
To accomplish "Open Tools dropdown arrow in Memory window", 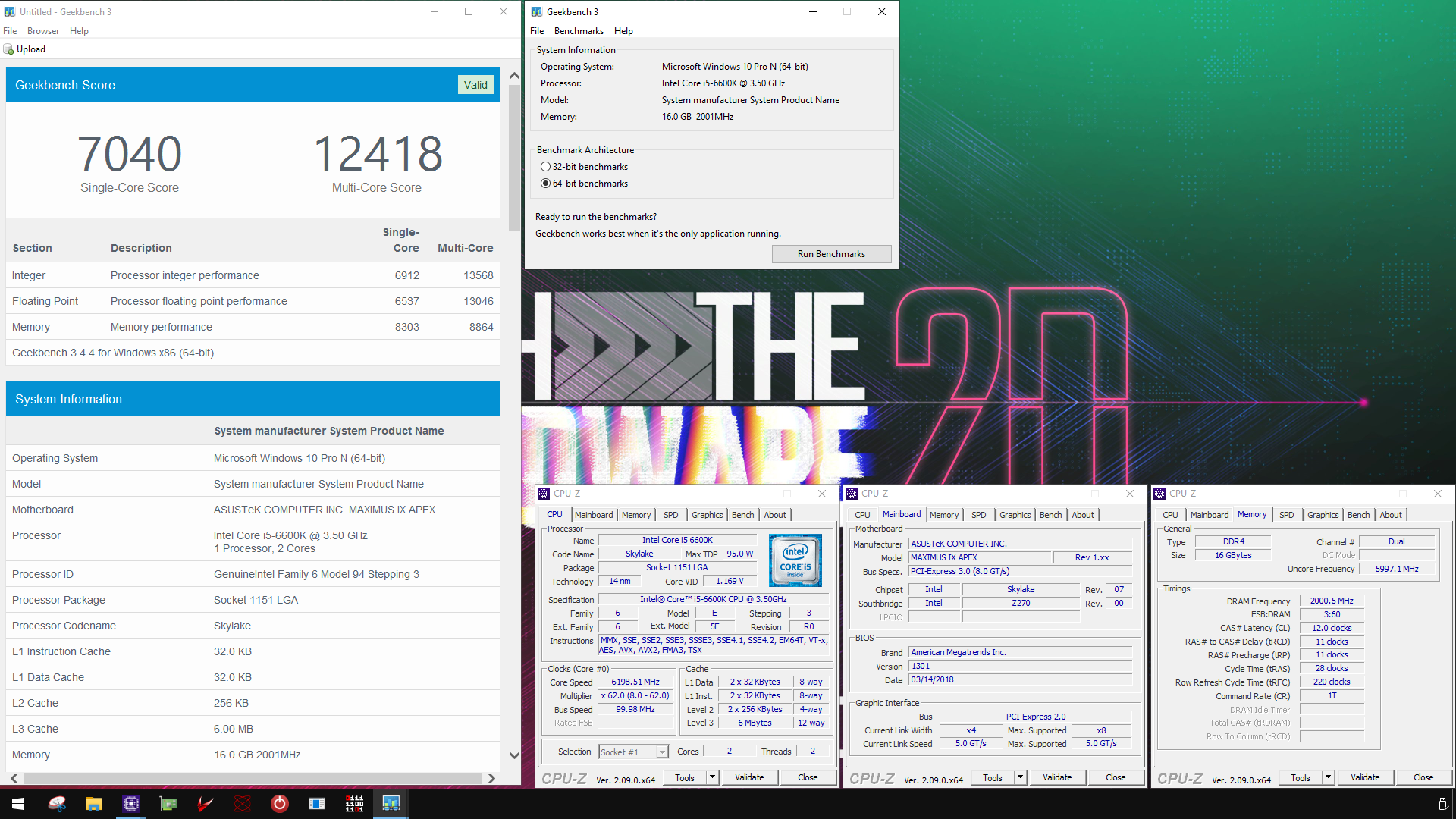I will (1328, 777).
